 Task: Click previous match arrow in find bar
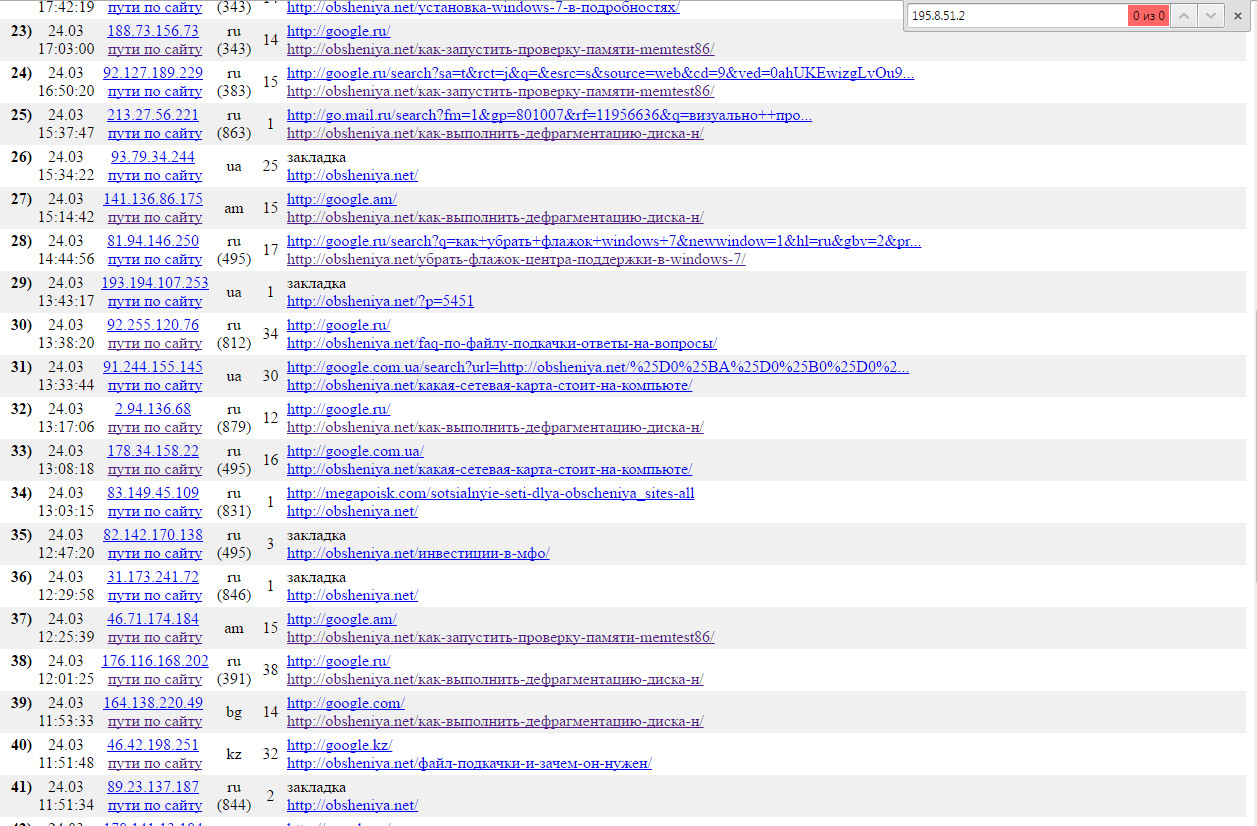pyautogui.click(x=1184, y=15)
